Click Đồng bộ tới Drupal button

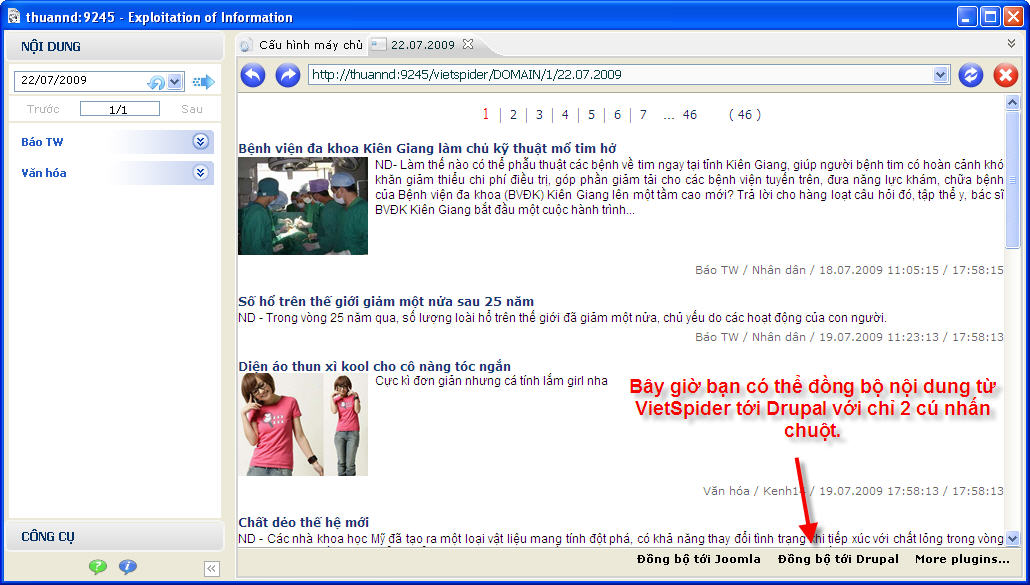(838, 559)
